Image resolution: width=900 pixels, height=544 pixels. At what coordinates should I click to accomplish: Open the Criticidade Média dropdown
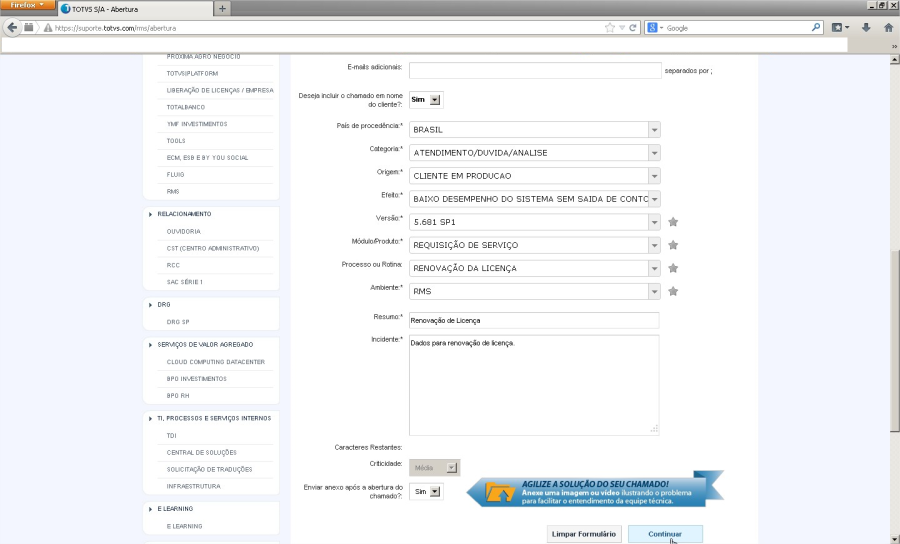[434, 468]
